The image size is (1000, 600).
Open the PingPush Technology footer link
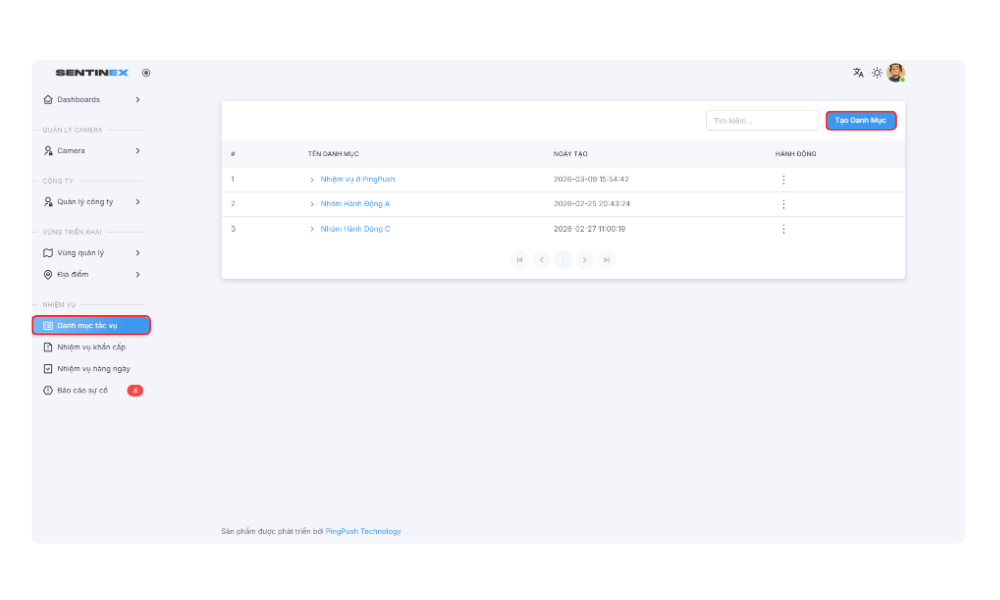tap(363, 531)
